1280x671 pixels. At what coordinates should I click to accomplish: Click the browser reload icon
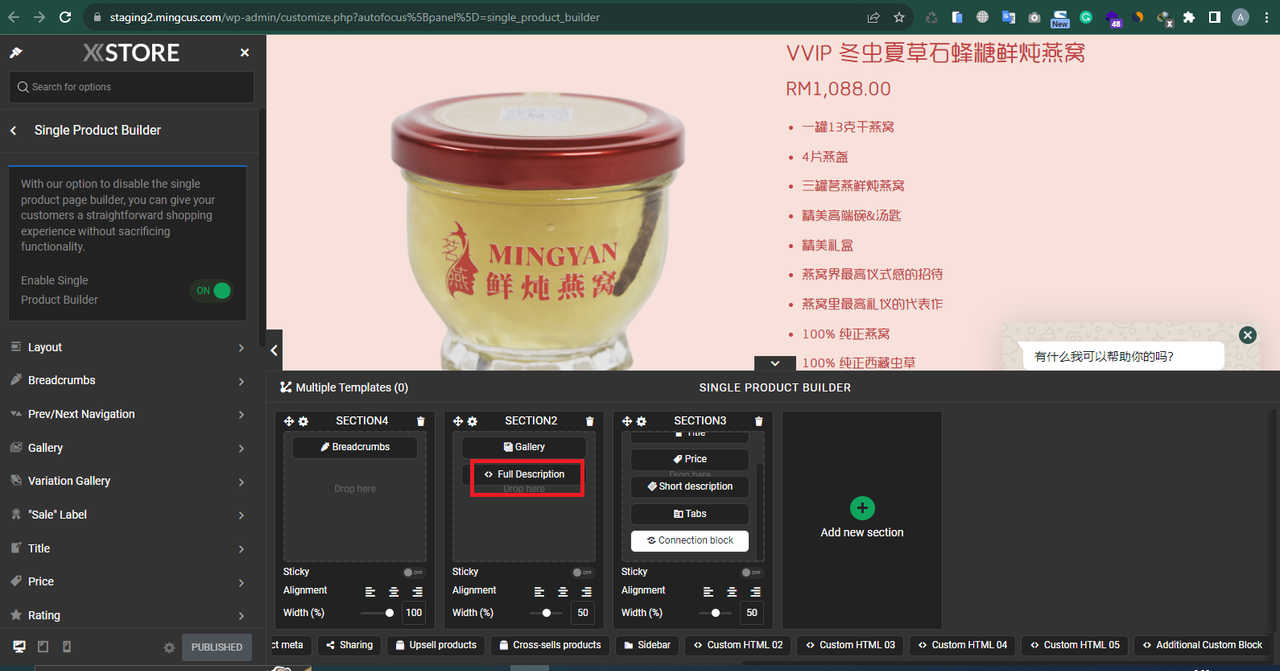pyautogui.click(x=65, y=17)
